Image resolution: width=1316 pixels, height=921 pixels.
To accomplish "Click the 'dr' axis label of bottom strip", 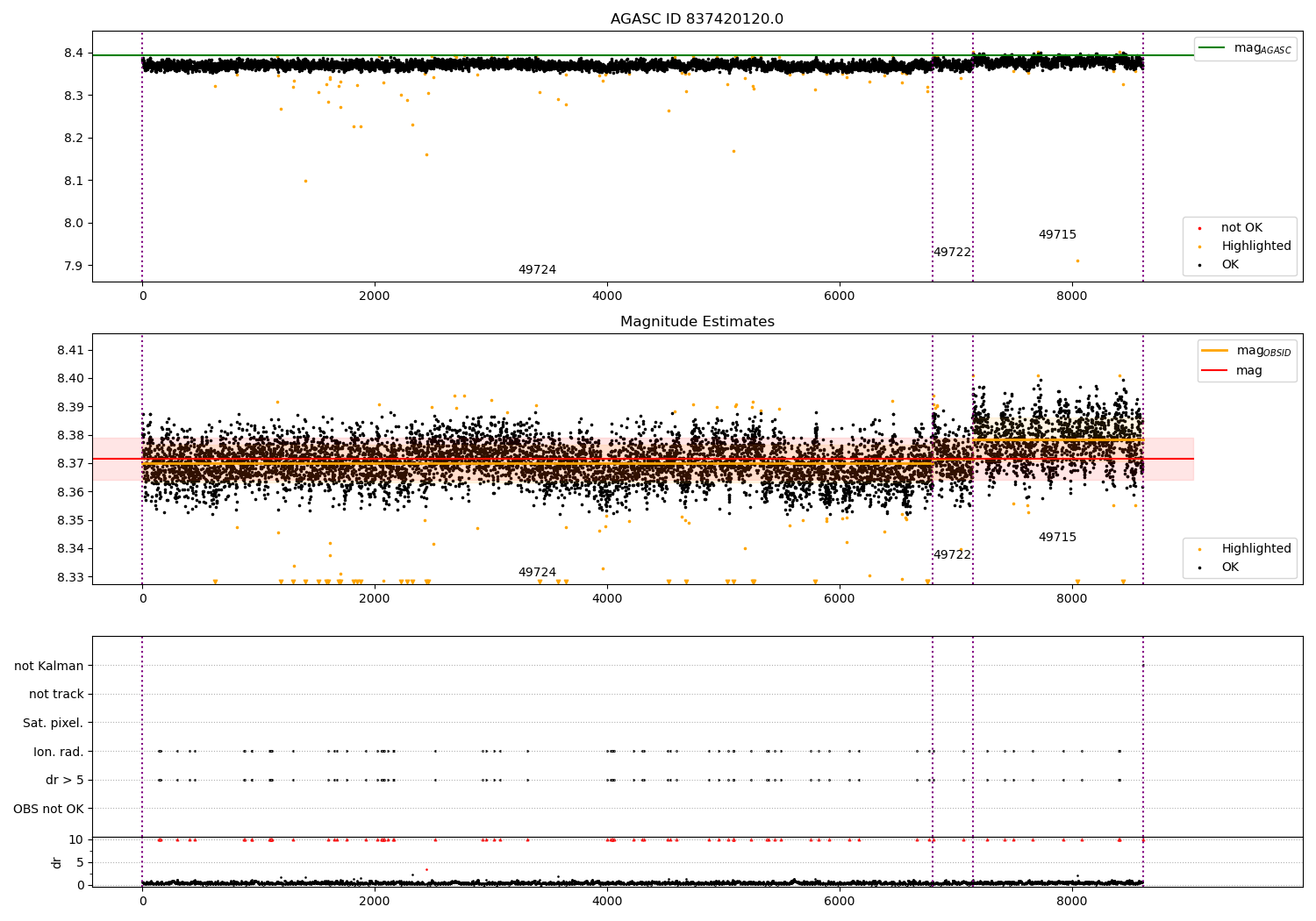I will click(x=57, y=862).
